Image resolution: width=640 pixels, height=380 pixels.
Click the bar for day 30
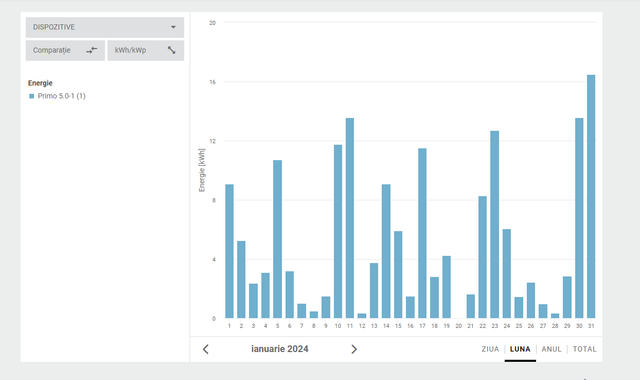579,218
